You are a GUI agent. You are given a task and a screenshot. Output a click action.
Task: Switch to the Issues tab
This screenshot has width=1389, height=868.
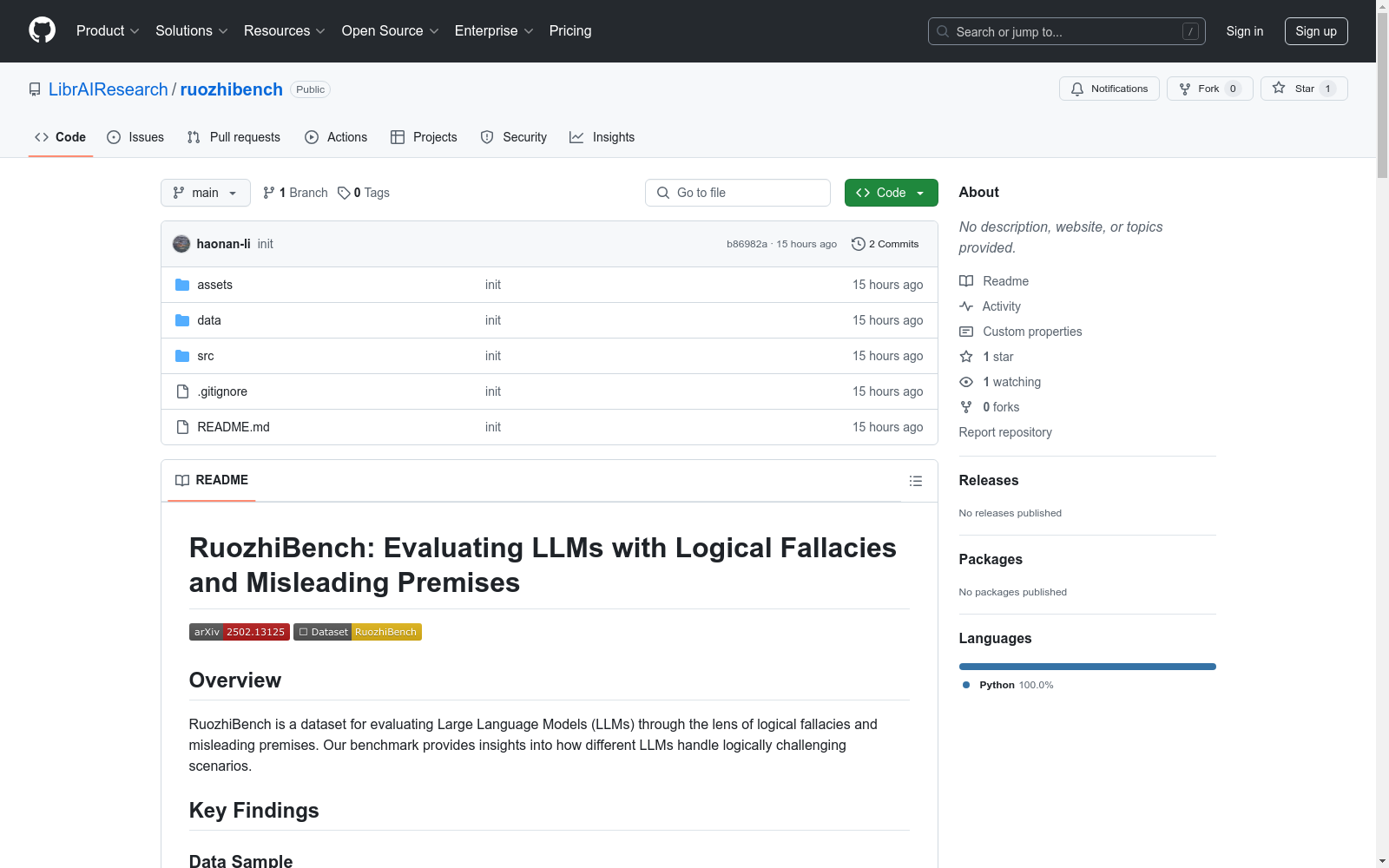click(x=135, y=137)
